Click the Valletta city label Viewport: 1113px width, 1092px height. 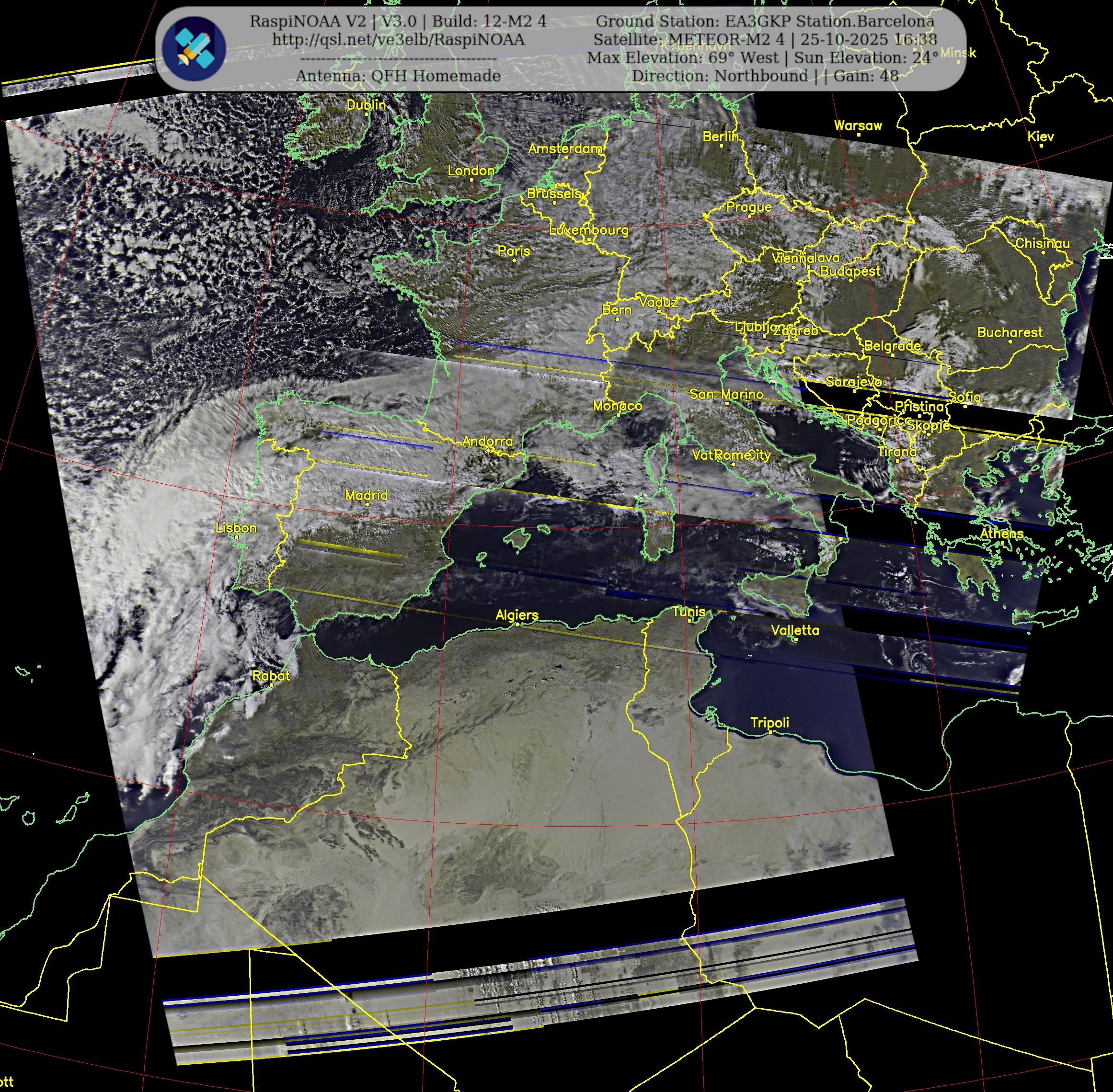[x=794, y=630]
